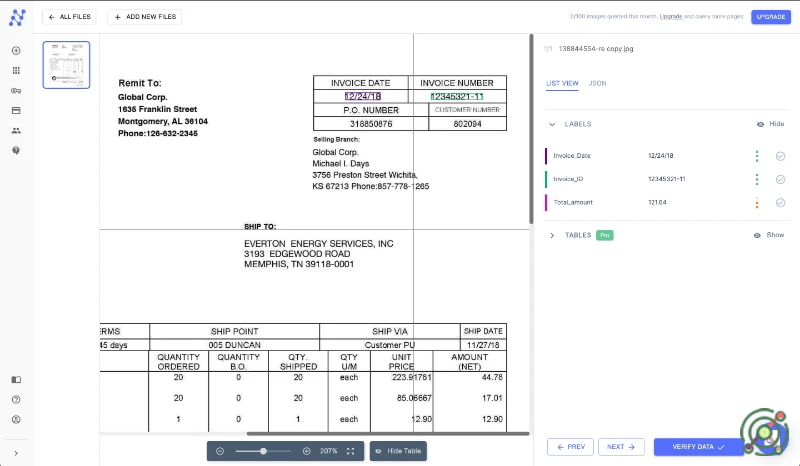Mark Invoice_Date as verified with checkmark
This screenshot has width=800, height=466.
tap(780, 156)
